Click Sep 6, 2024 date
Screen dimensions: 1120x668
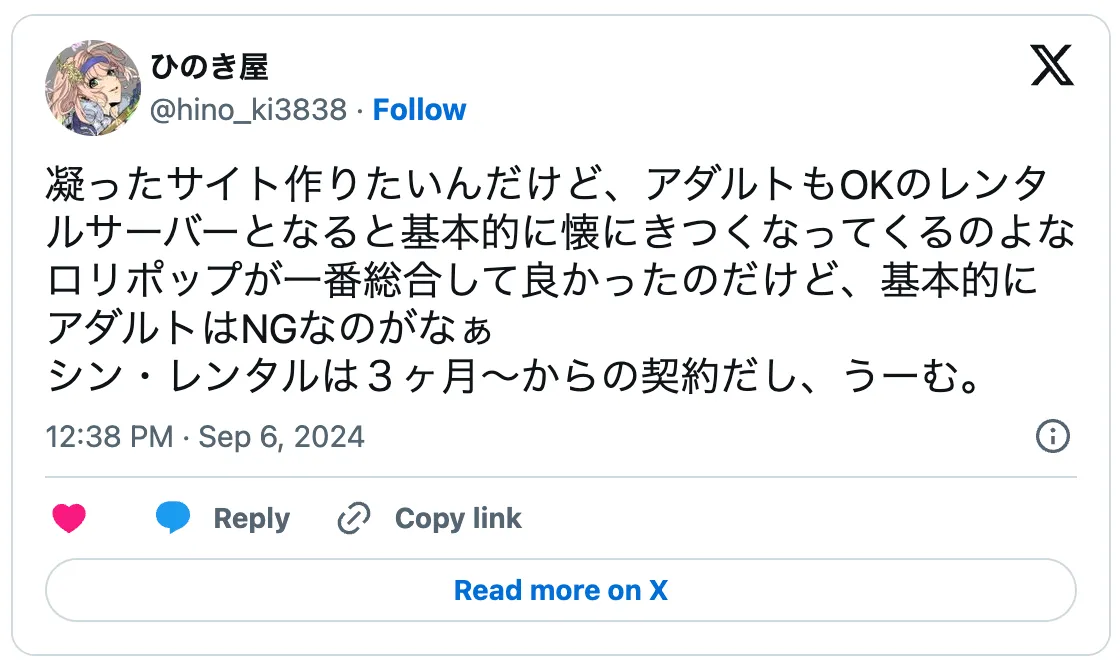[283, 437]
